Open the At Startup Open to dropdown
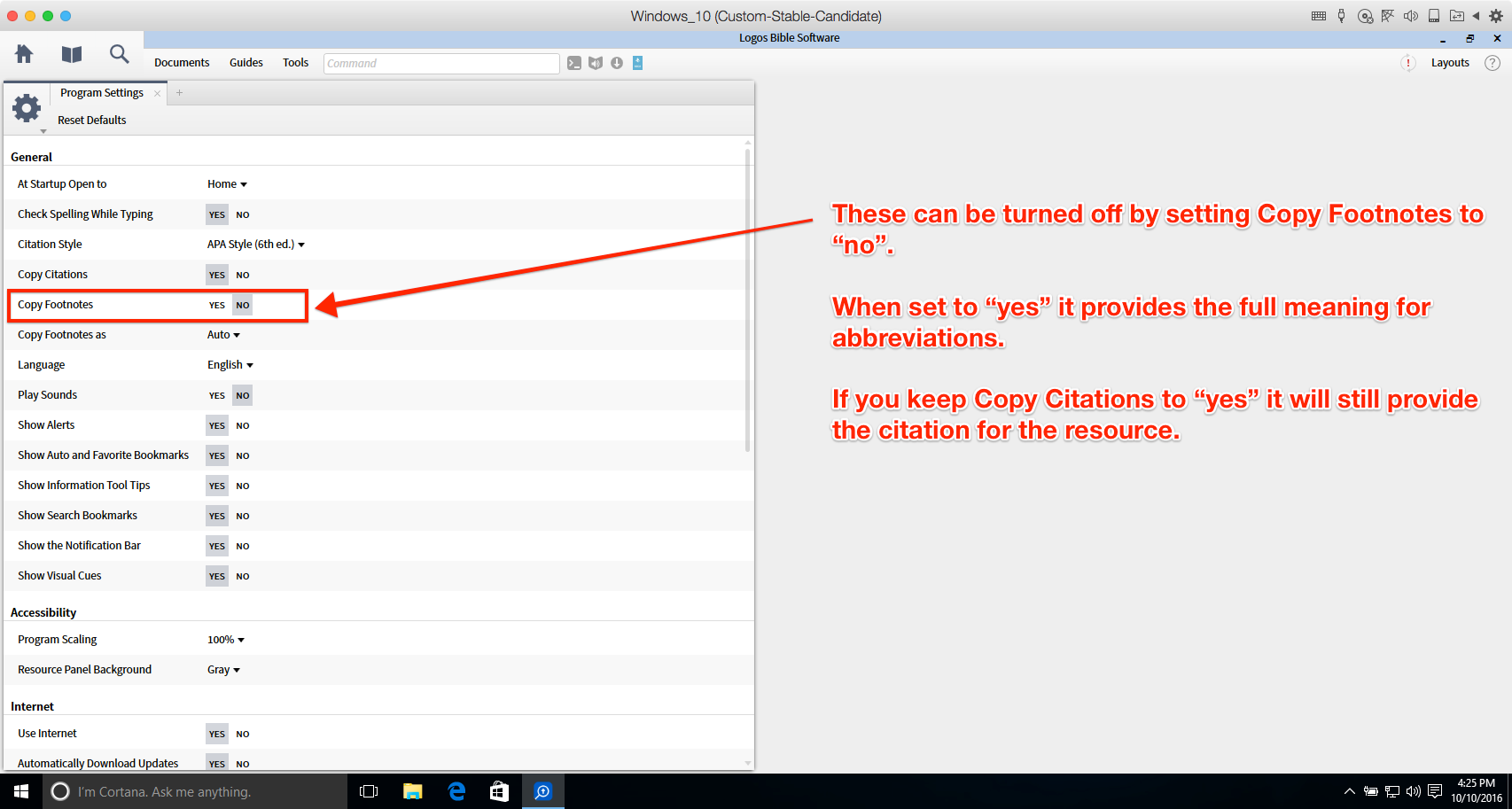This screenshot has height=809, width=1512. (227, 184)
